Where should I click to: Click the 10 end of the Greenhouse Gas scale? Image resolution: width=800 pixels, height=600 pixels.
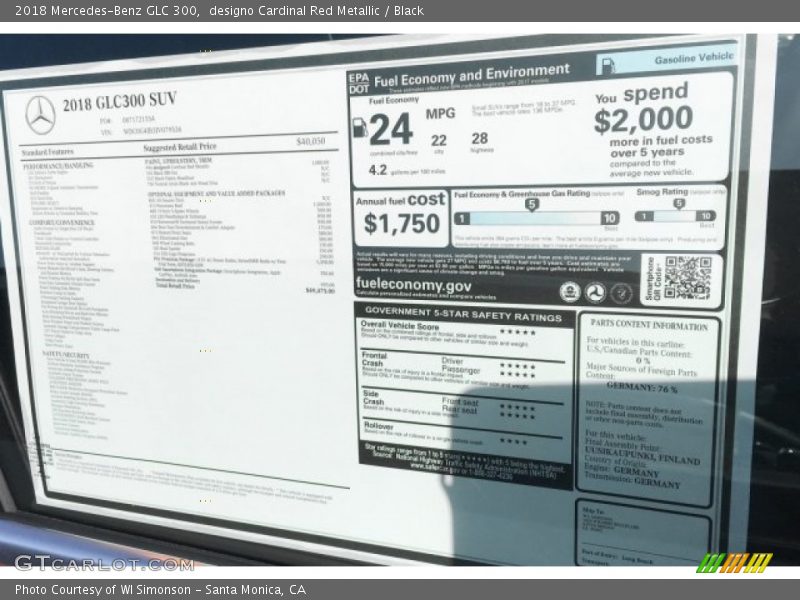pyautogui.click(x=609, y=218)
